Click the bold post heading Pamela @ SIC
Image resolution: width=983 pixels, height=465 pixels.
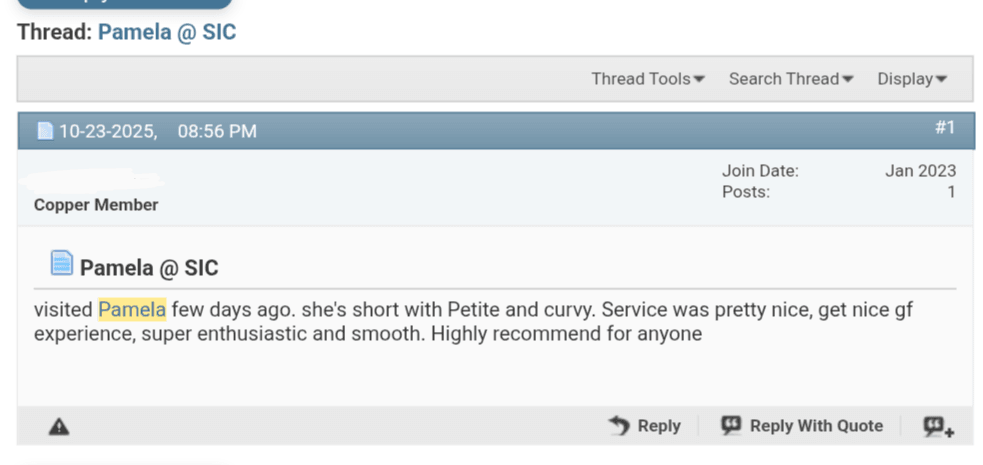(149, 268)
